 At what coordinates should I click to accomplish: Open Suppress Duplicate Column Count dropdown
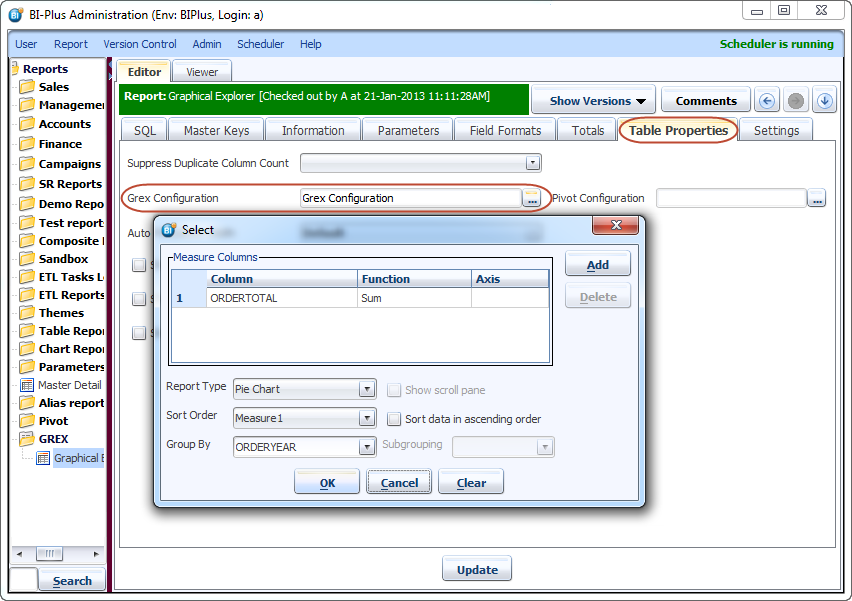[x=533, y=163]
